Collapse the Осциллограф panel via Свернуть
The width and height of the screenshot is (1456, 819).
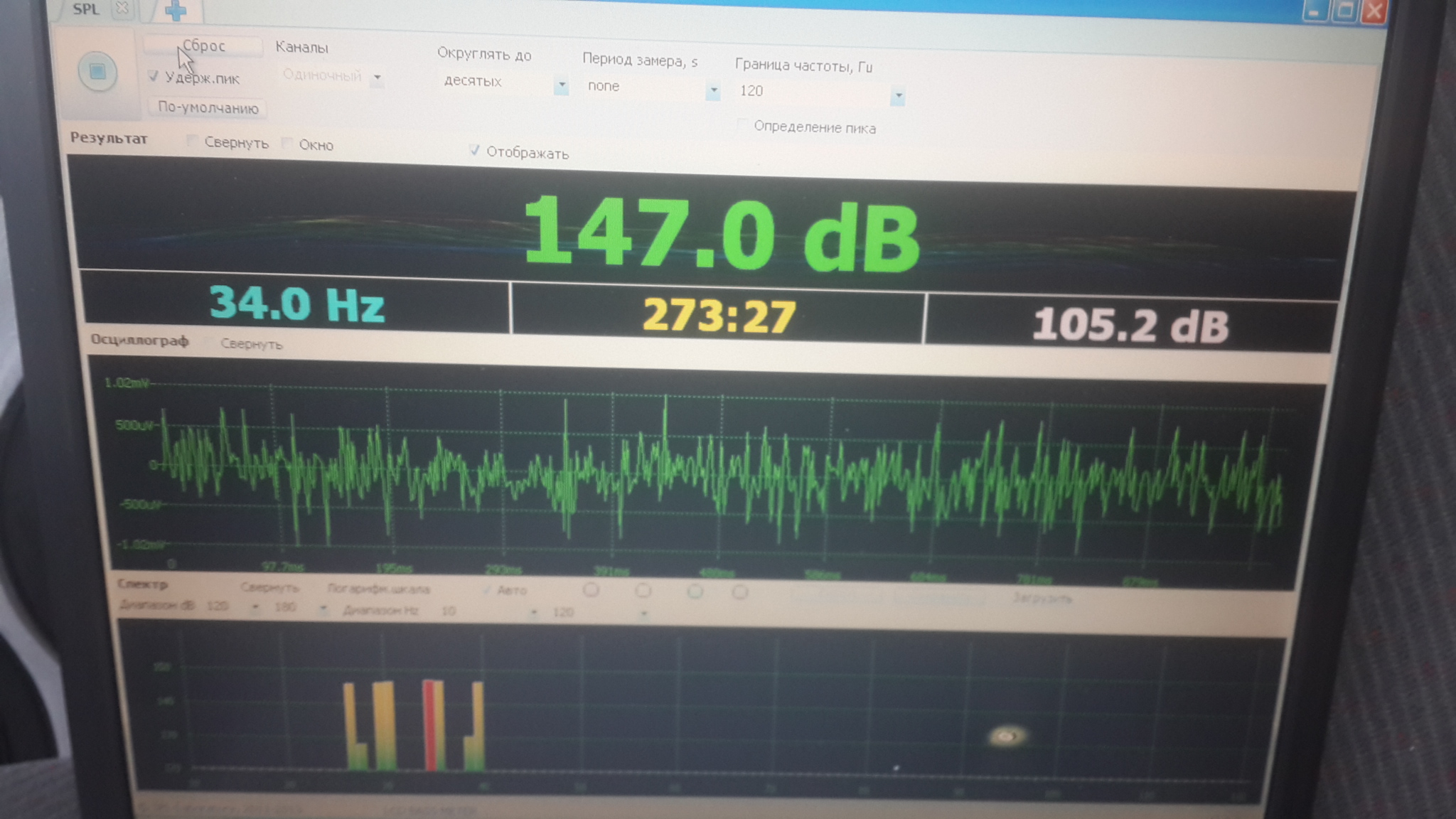click(x=210, y=343)
